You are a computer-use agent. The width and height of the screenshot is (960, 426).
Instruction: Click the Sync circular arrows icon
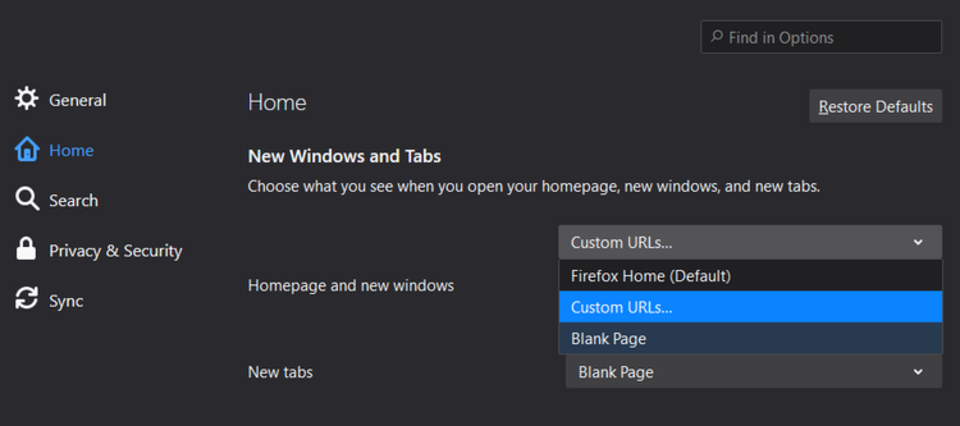click(x=26, y=301)
